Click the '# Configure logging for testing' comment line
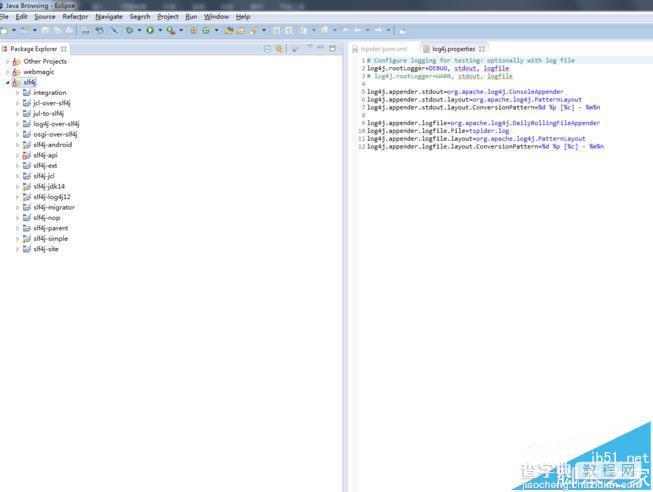The image size is (653, 492). click(x=471, y=60)
